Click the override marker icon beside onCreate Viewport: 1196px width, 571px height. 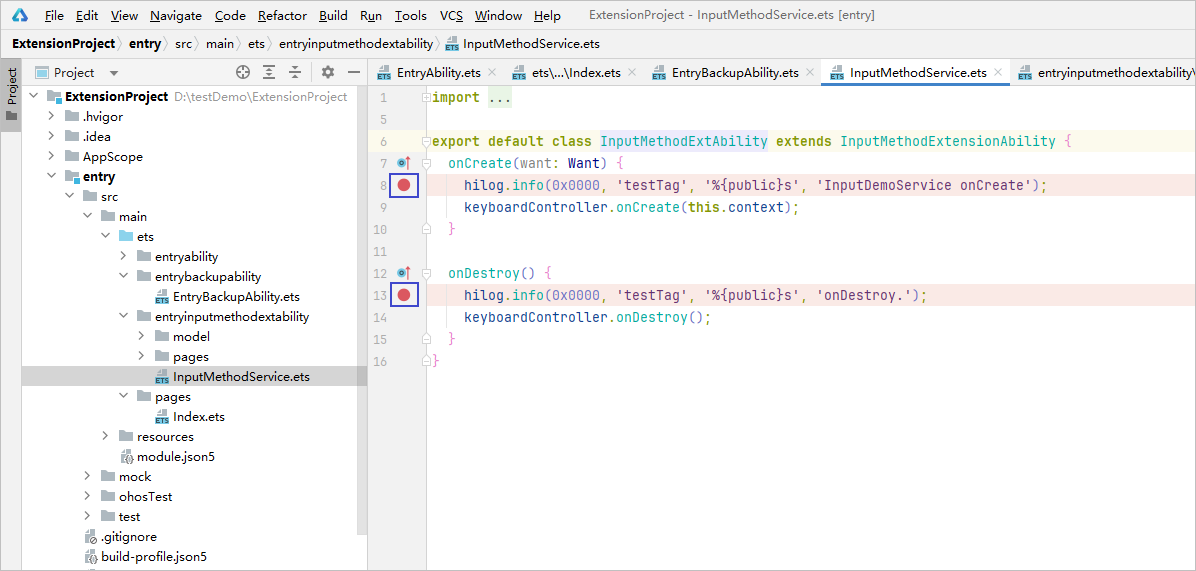tap(403, 162)
